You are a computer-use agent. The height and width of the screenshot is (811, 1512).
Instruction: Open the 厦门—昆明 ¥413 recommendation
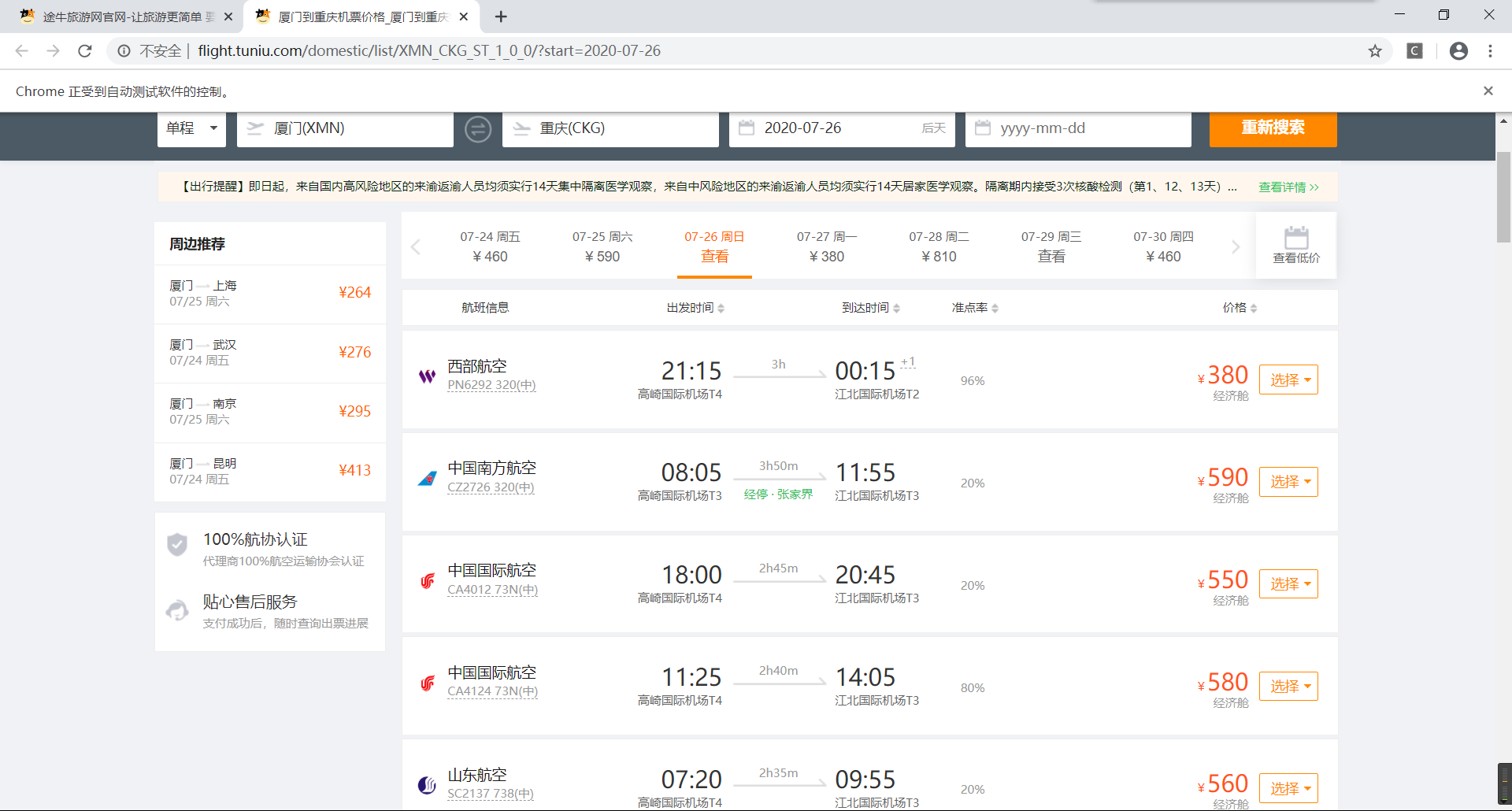coord(270,472)
